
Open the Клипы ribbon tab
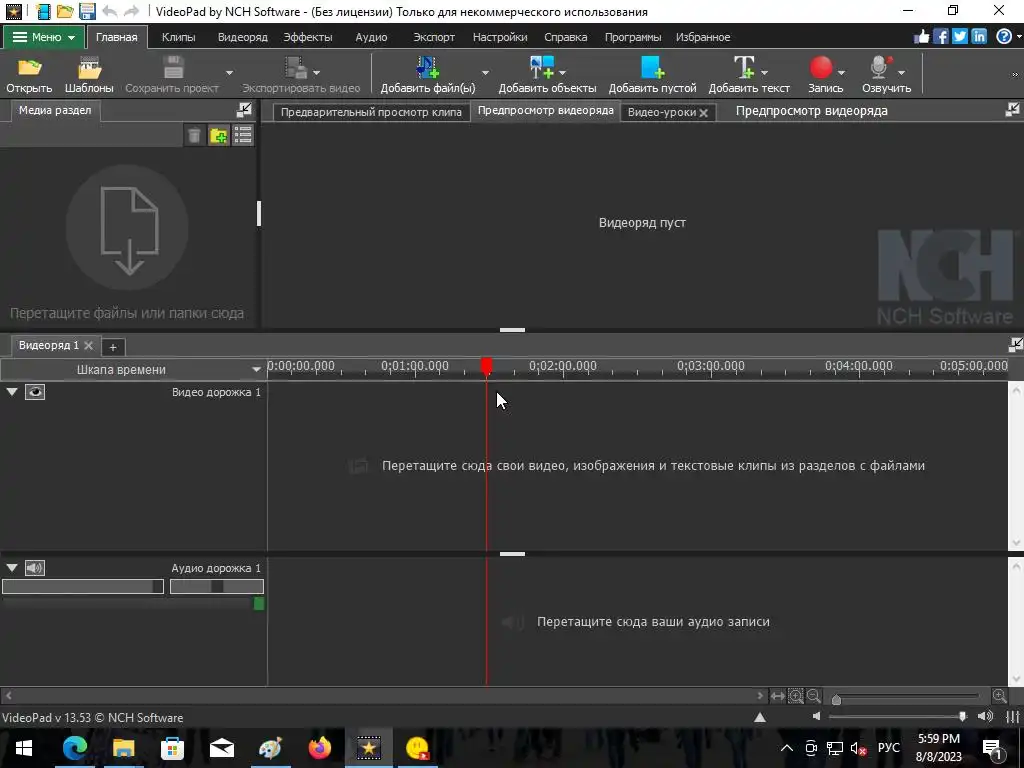tap(178, 37)
